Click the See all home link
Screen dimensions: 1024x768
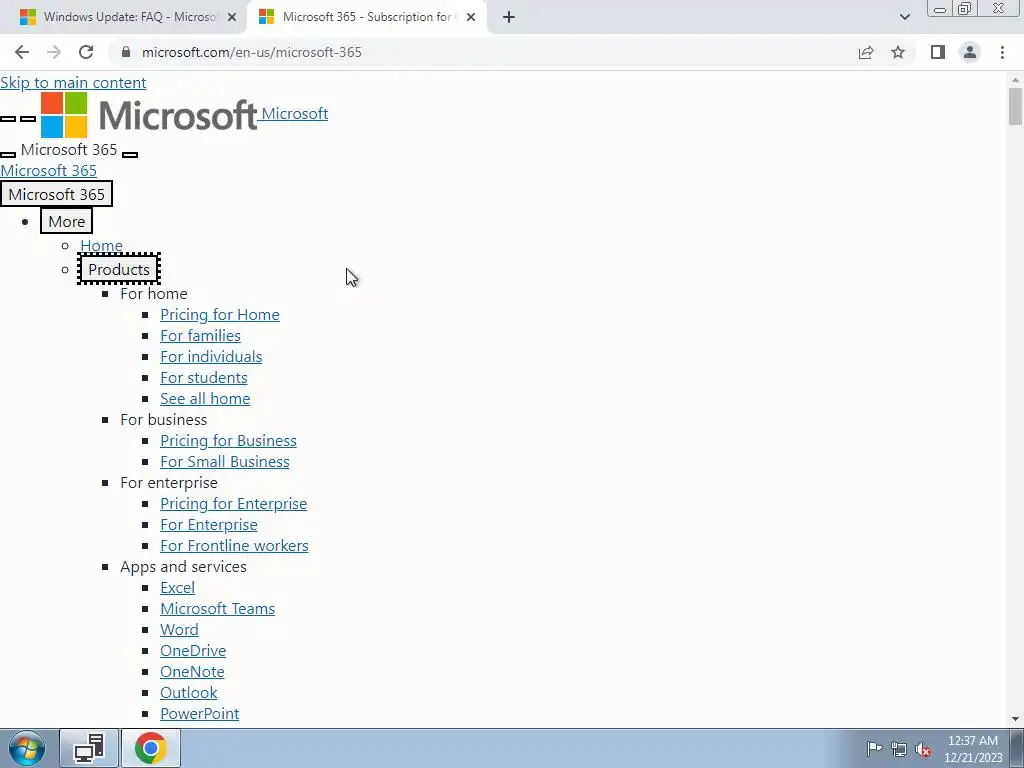[x=205, y=398]
